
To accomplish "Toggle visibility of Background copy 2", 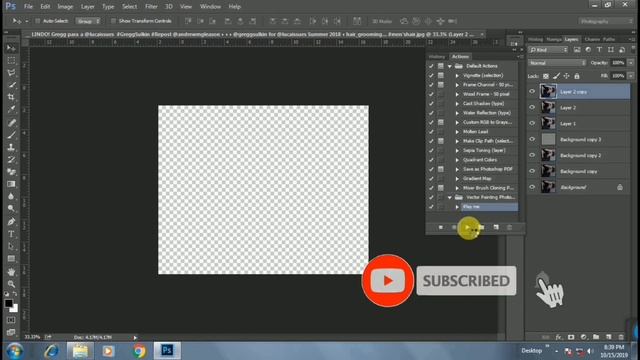I will coord(532,155).
